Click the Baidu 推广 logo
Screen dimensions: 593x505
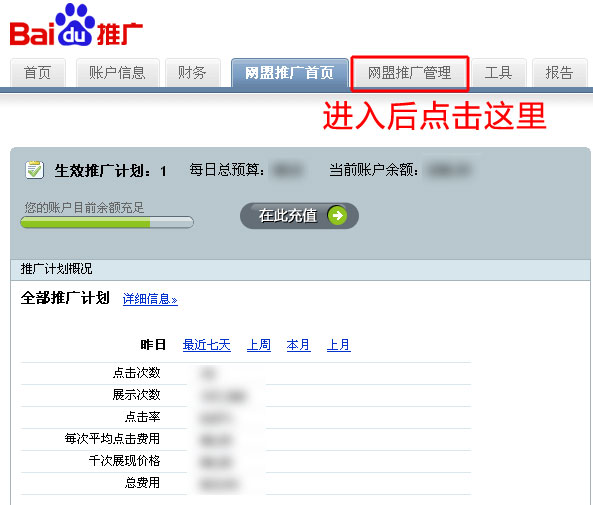point(76,25)
